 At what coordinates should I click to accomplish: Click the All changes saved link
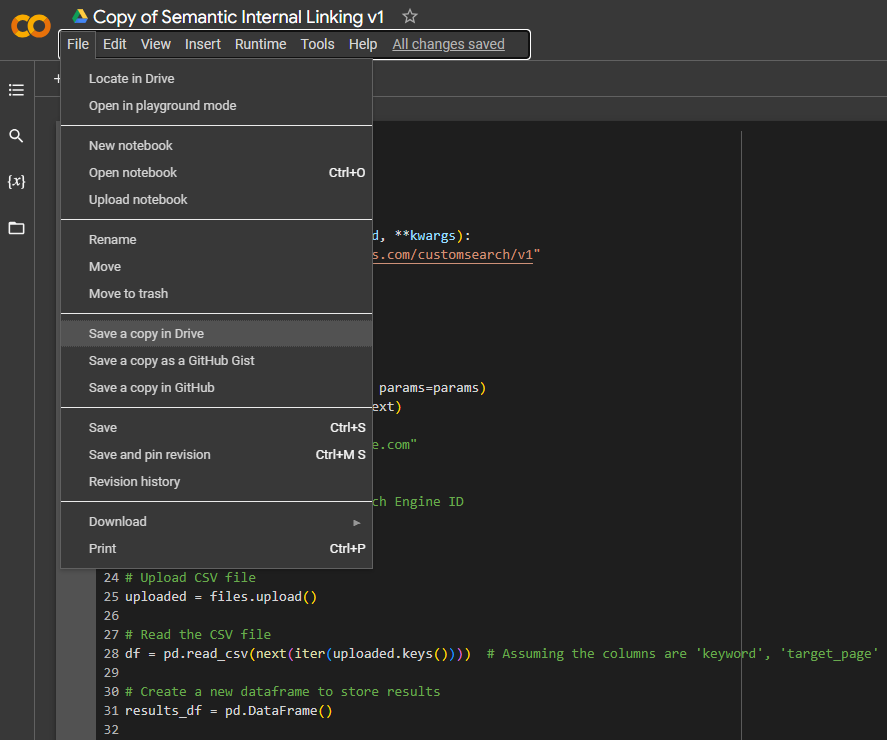click(x=448, y=44)
